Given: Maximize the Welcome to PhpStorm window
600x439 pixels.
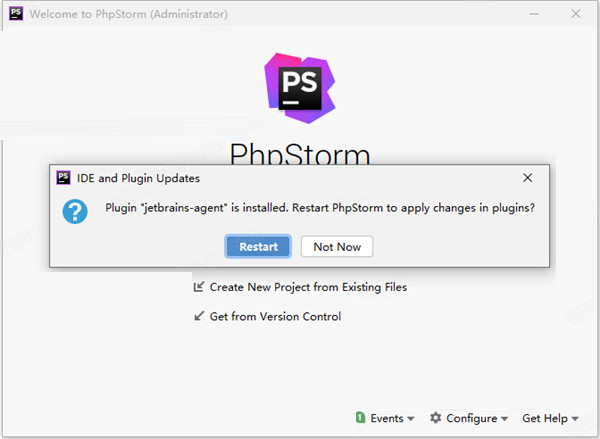Looking at the screenshot, I should pyautogui.click(x=536, y=14).
